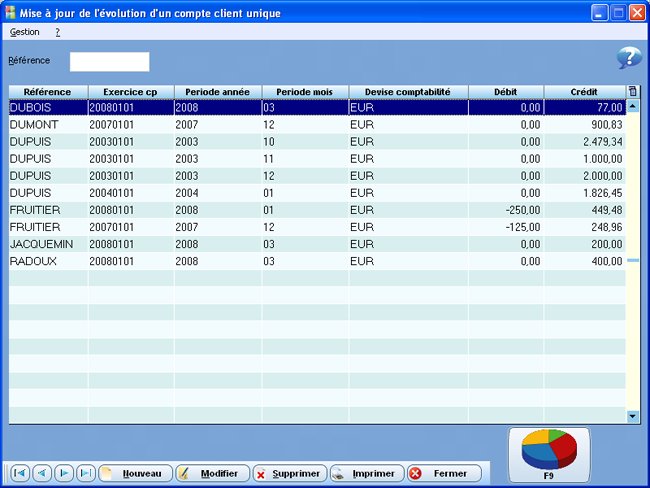
Task: Click the credit value 77,00
Action: point(609,107)
